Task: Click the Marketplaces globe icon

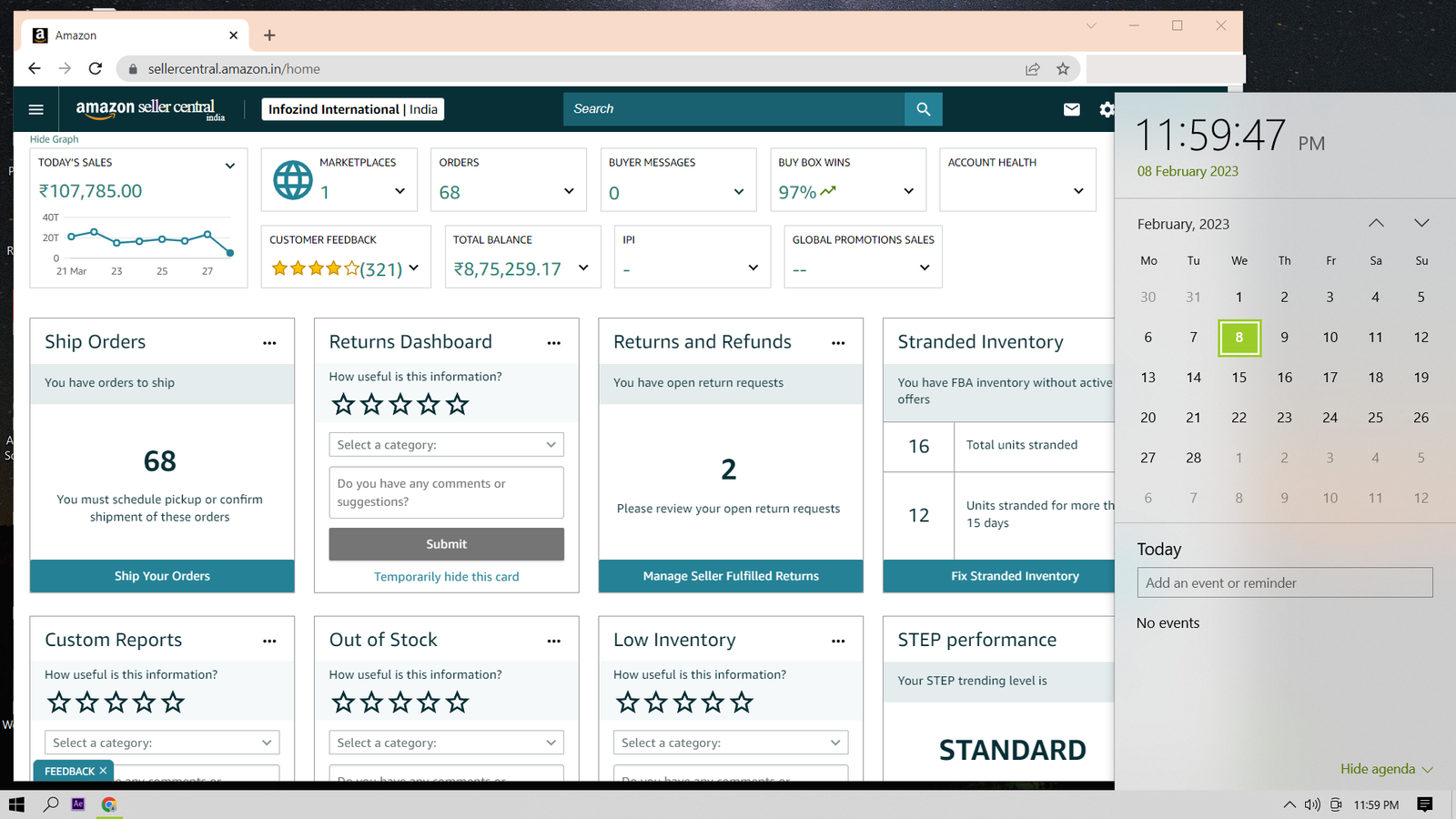Action: pyautogui.click(x=293, y=180)
